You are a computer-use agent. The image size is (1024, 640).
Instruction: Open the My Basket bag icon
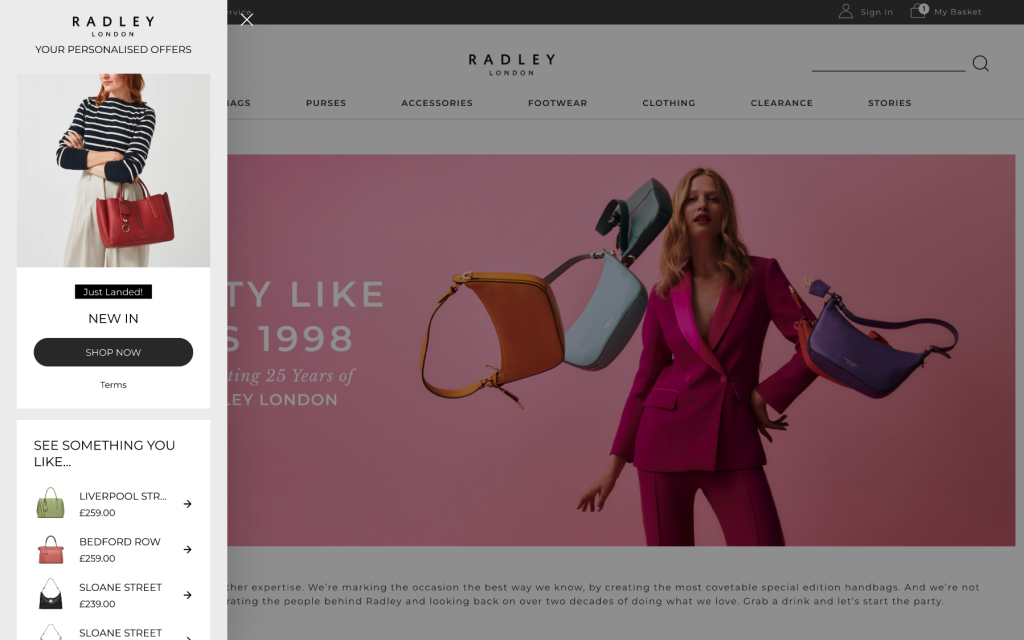coord(919,10)
